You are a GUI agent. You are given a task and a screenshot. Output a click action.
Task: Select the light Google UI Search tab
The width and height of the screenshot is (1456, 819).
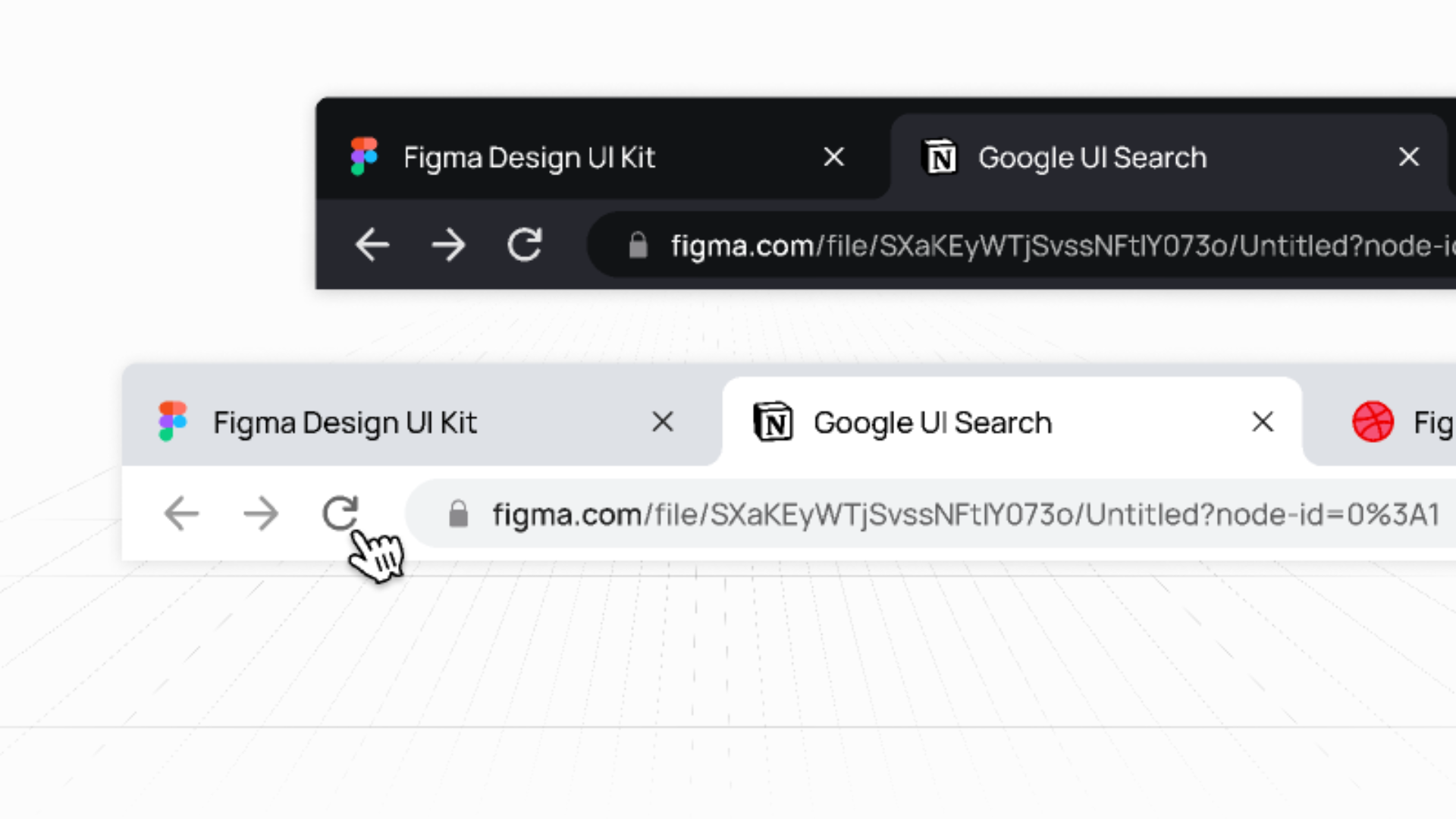point(933,422)
